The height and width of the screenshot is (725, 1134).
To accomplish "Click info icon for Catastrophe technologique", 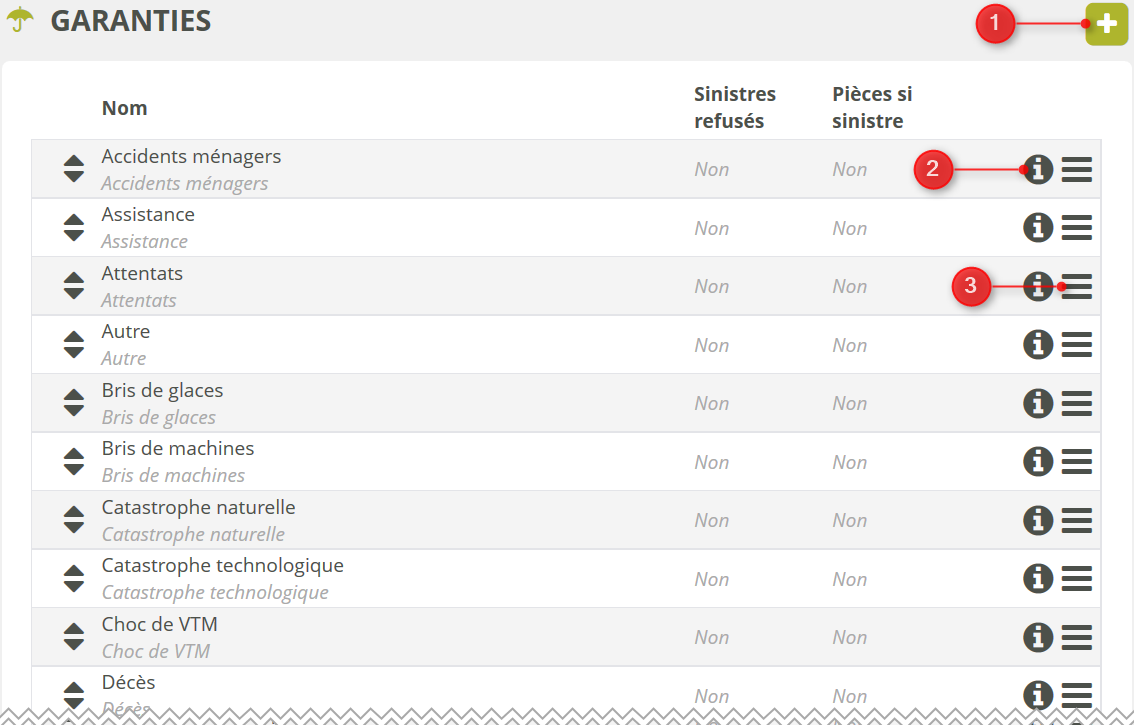I will [1038, 579].
